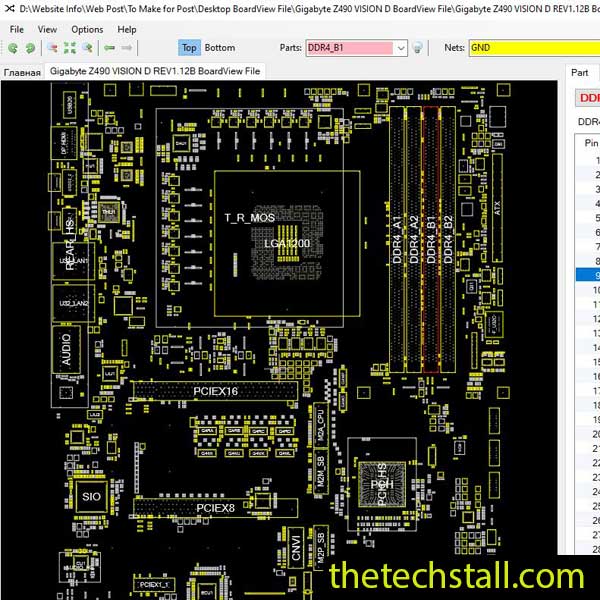This screenshot has height=600, width=600.
Task: Select the DDR4_A1 memory slot
Action: click(397, 240)
